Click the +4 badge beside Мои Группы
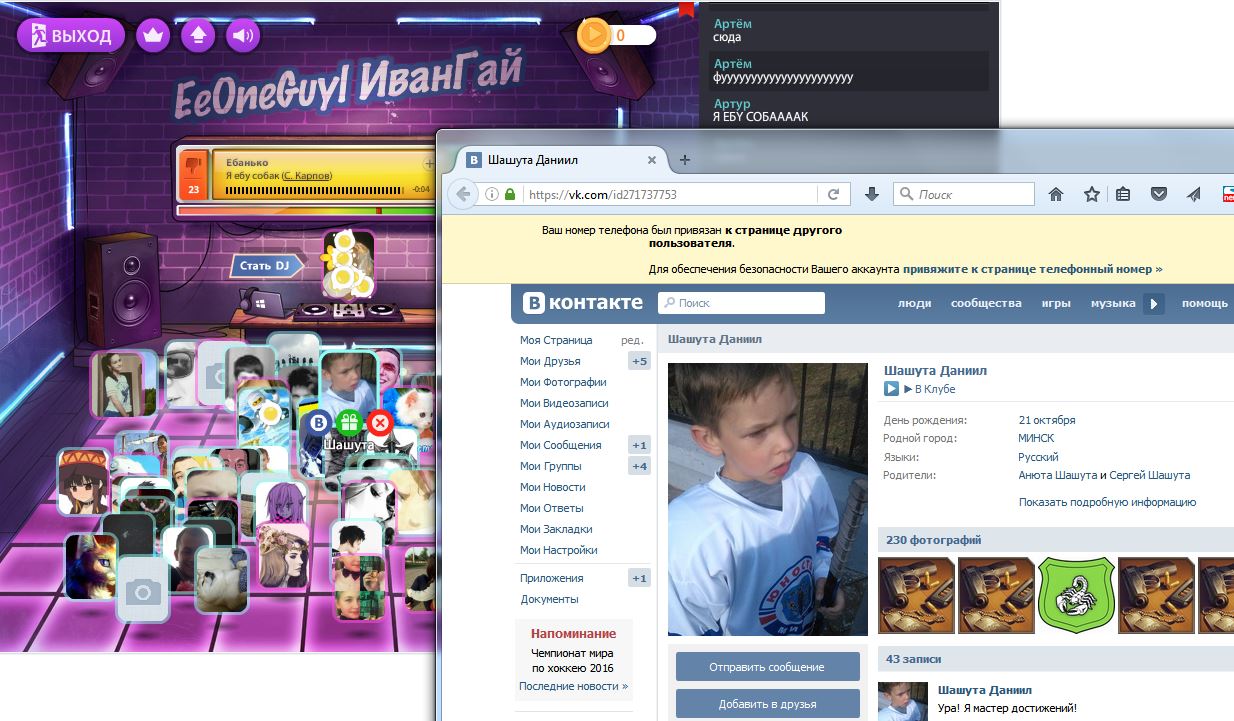Screen dimensions: 1234x721 638,466
